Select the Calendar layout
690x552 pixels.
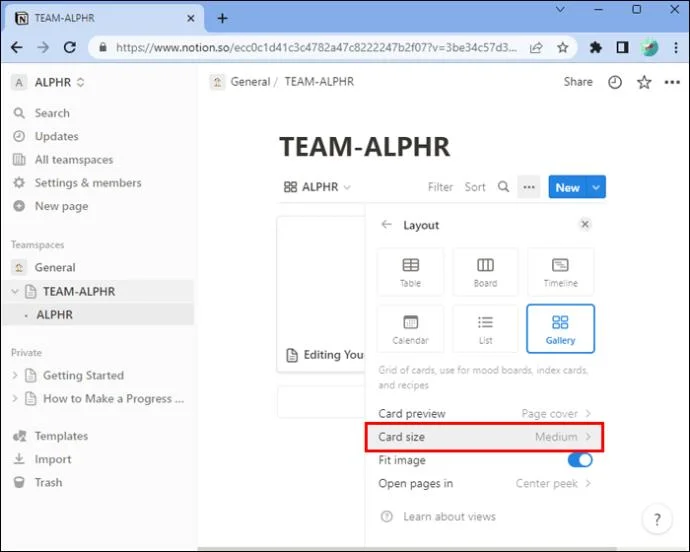pyautogui.click(x=411, y=329)
